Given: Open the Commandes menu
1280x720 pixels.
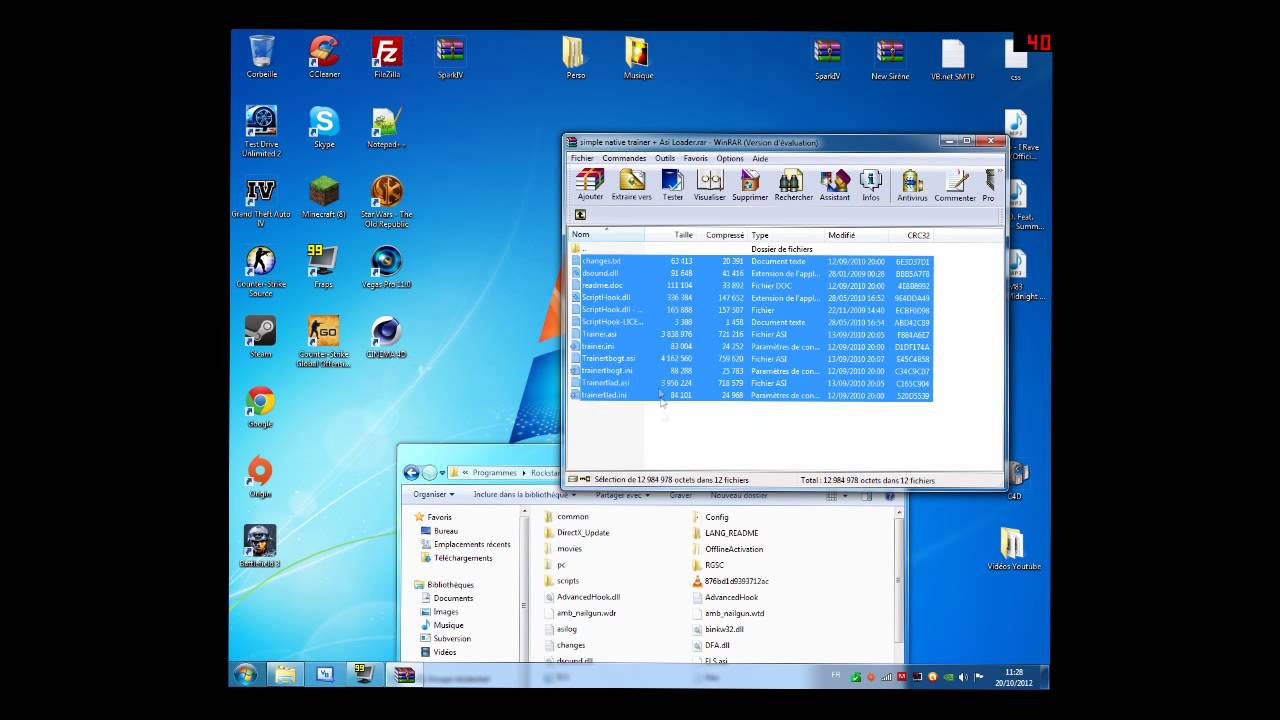Looking at the screenshot, I should (624, 158).
